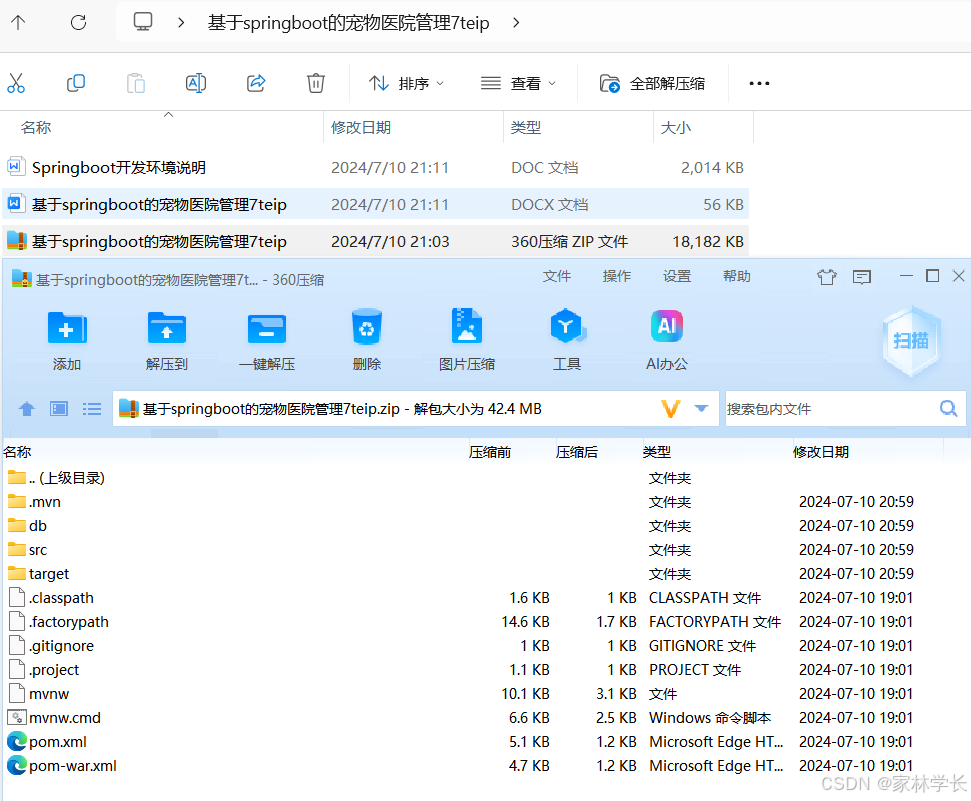The width and height of the screenshot is (971, 801).
Task: Select the .gitignore file
Action: (51, 646)
